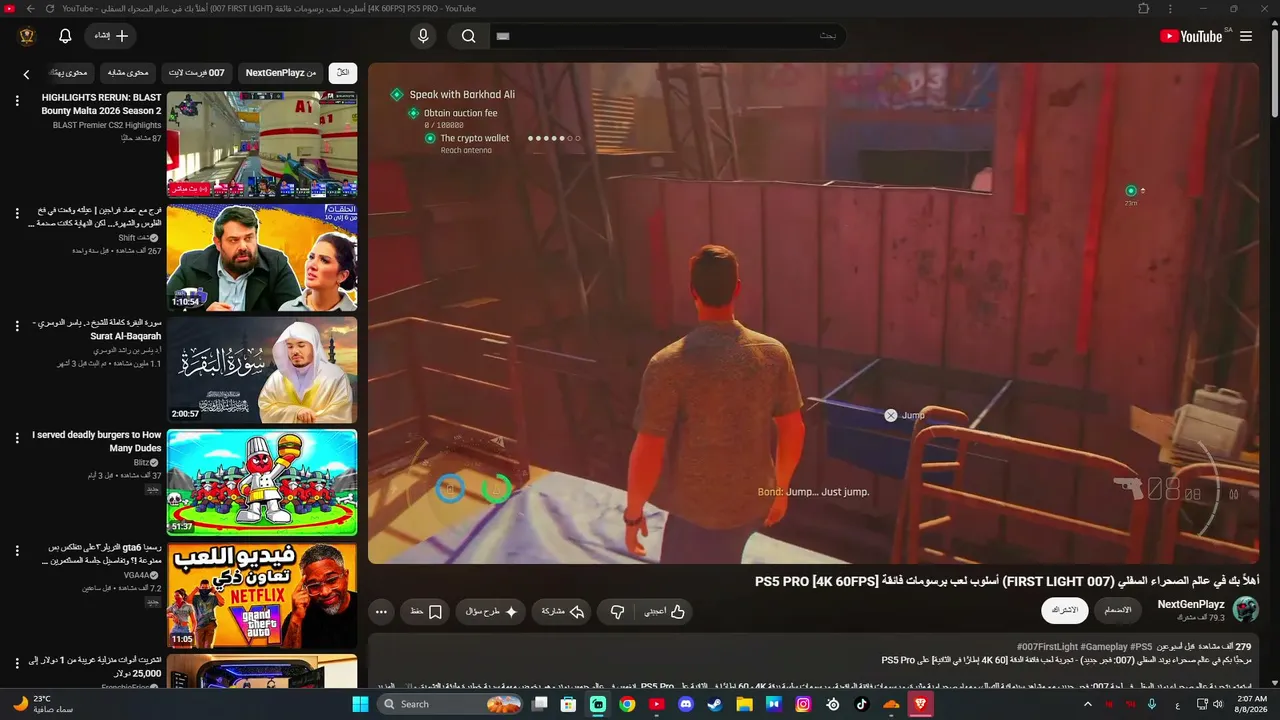Open the notifications bell

coord(65,36)
